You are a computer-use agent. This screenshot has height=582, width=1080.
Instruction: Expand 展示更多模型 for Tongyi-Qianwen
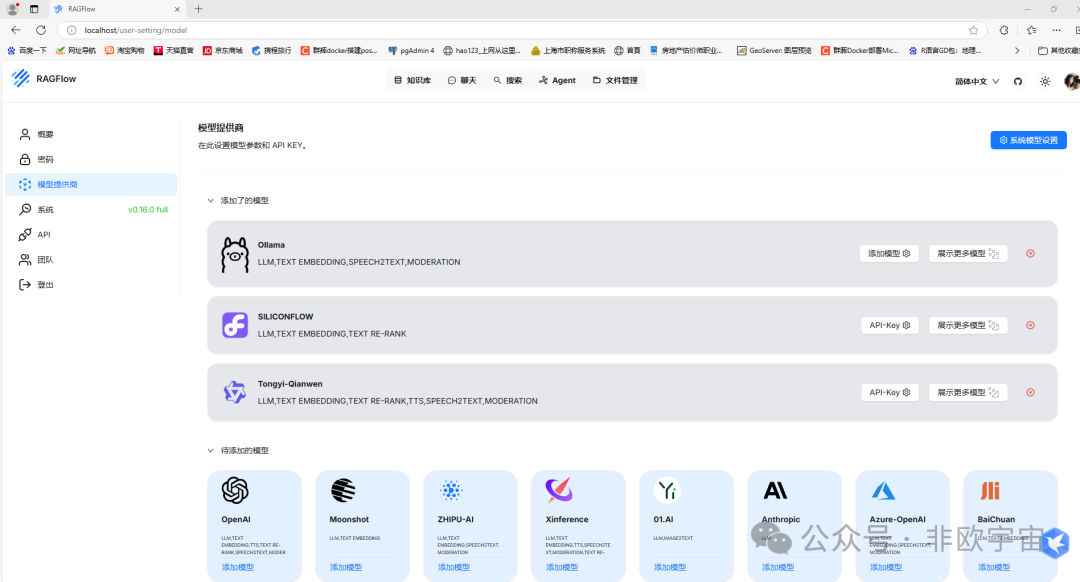968,393
